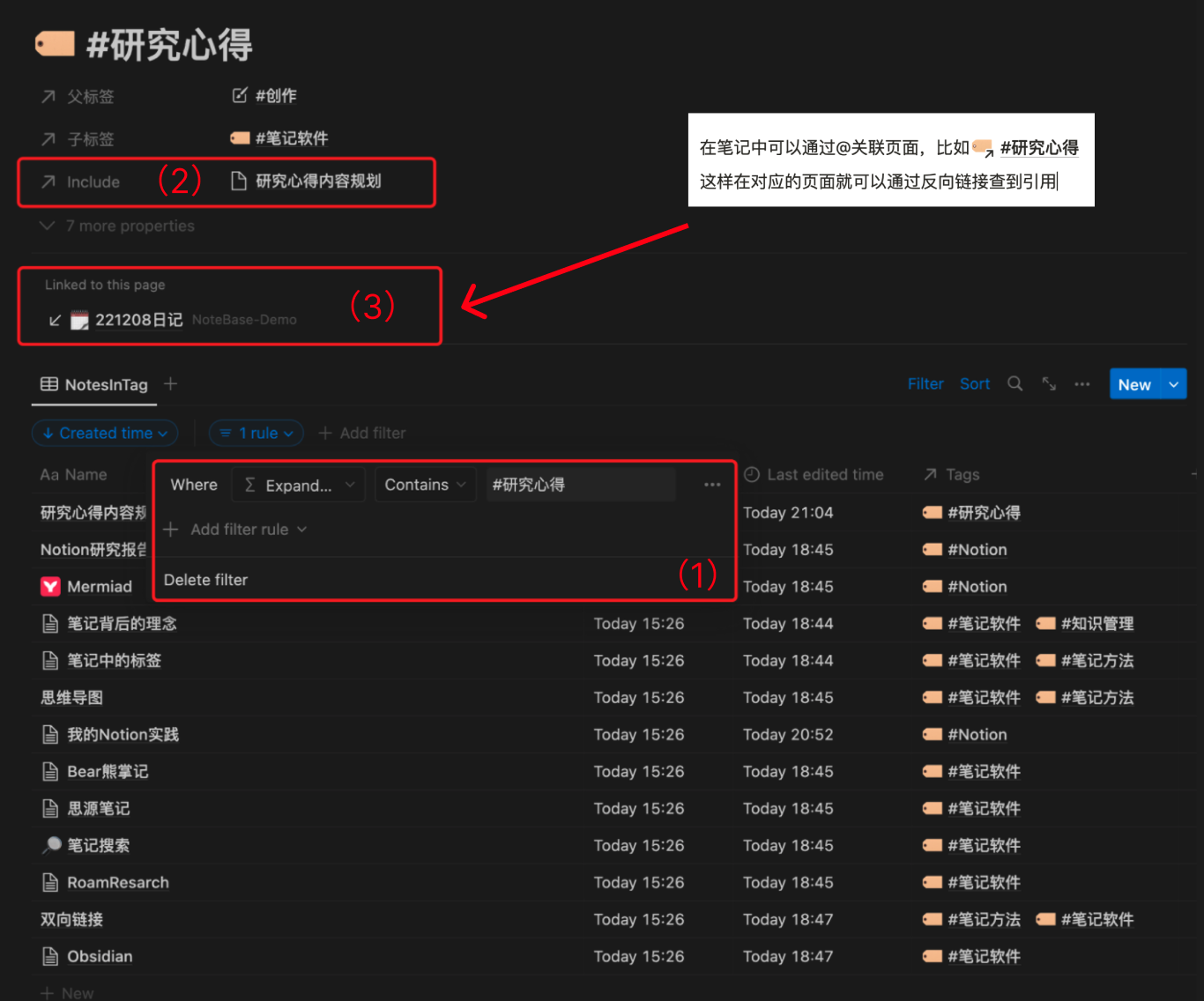Viewport: 1204px width, 1001px height.
Task: Click the page icon of Obsidian row
Action: pos(50,957)
